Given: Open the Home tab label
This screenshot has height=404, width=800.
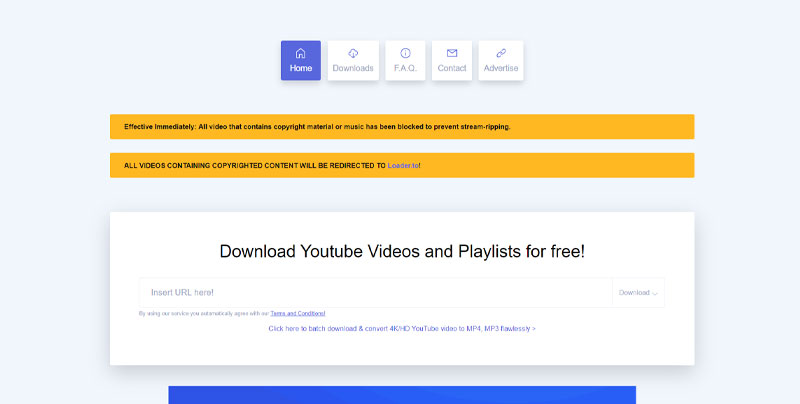Looking at the screenshot, I should pyautogui.click(x=300, y=68).
